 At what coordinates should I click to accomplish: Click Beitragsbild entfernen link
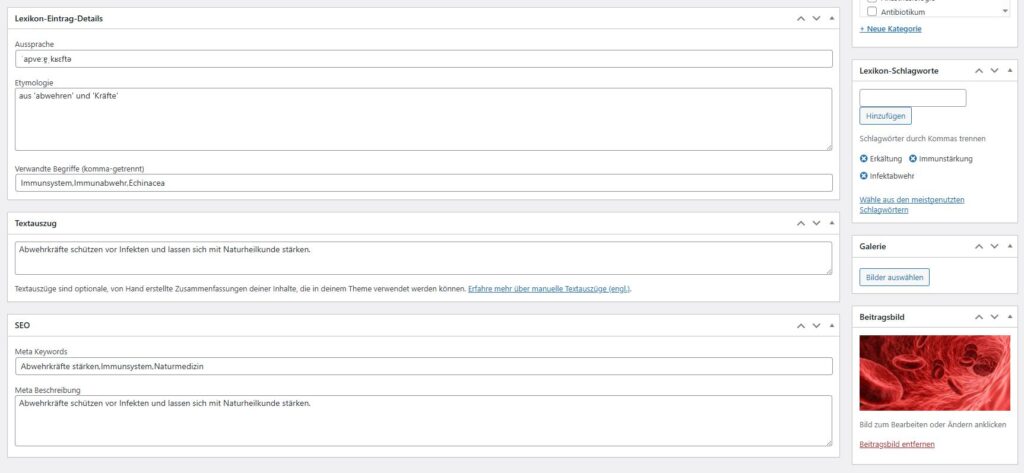[x=897, y=444]
